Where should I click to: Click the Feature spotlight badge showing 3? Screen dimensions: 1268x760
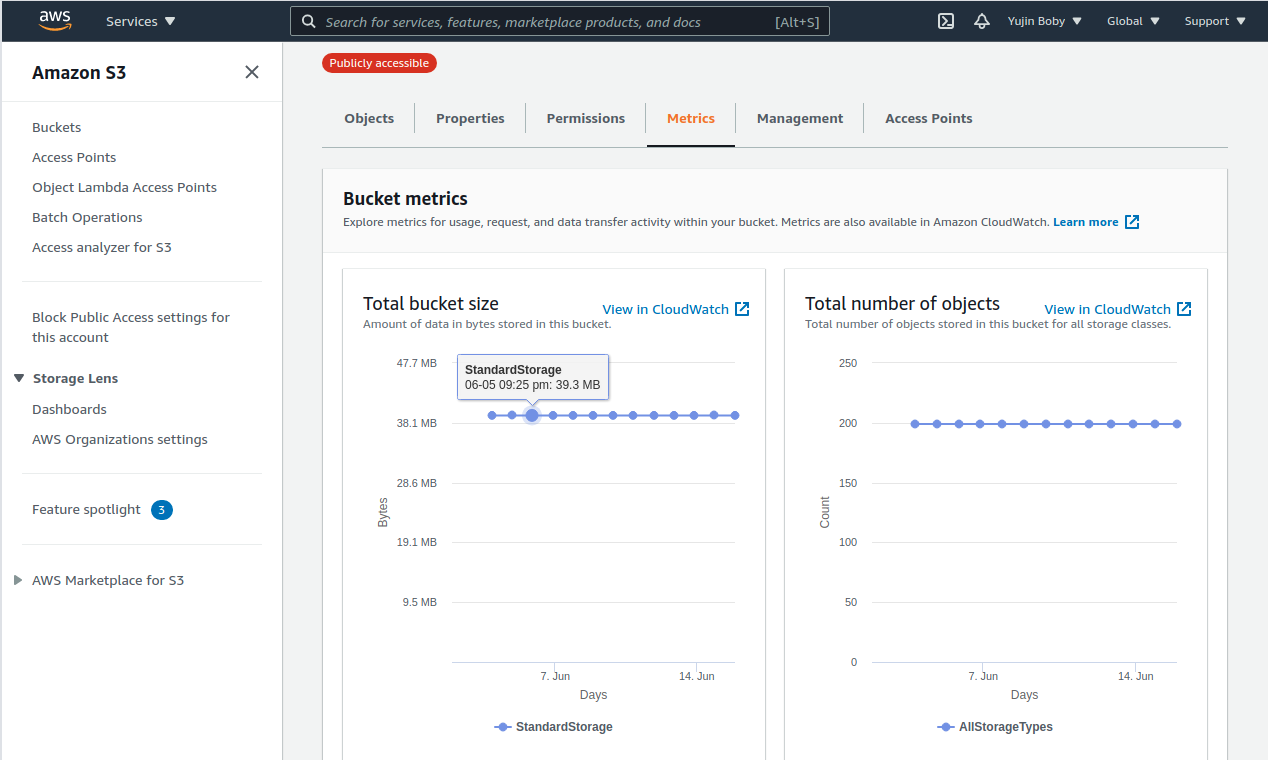point(161,509)
